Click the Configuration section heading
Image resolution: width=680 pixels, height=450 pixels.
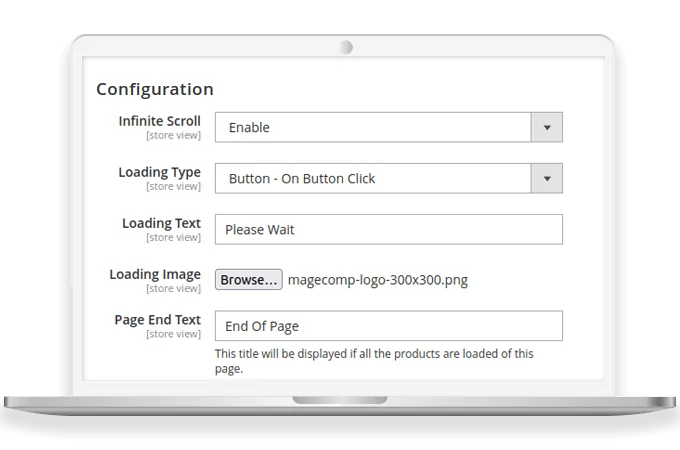point(154,89)
